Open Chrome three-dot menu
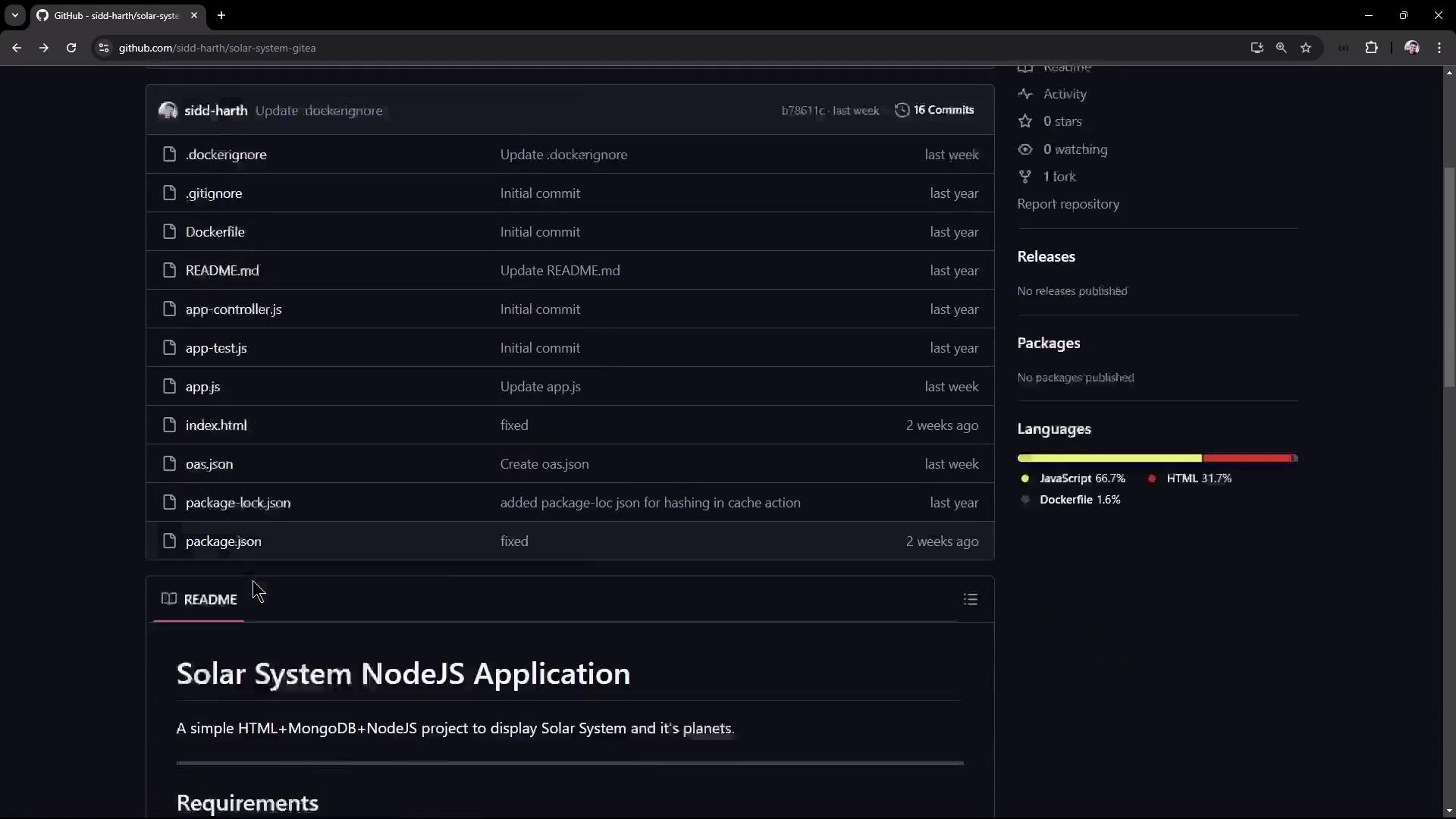Image resolution: width=1456 pixels, height=819 pixels. click(1439, 48)
